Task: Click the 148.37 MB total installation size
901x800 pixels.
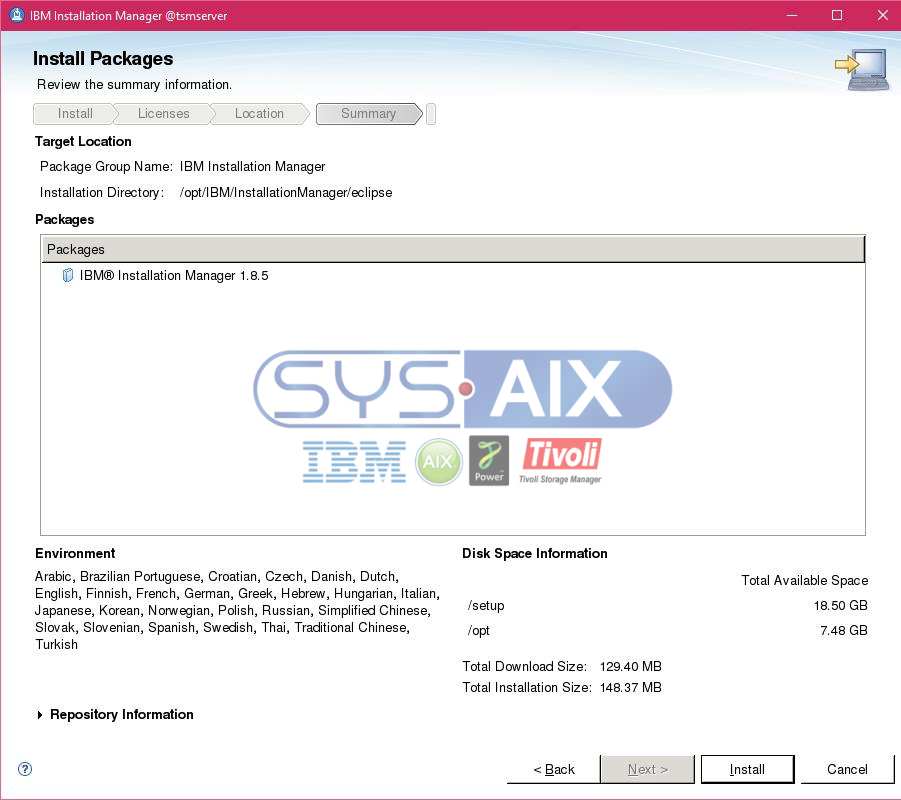Action: click(x=630, y=687)
